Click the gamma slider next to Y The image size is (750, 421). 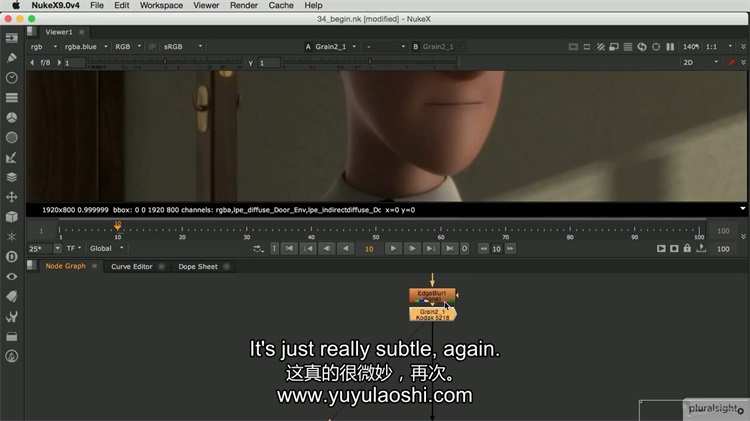pos(371,62)
